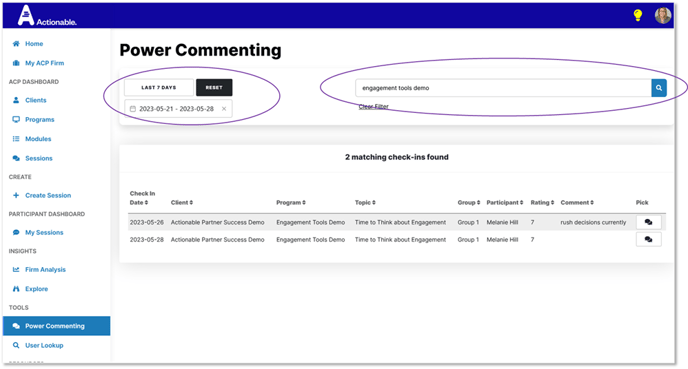Click the Programs monitor icon
Viewport: 688px width, 369px height.
coord(16,119)
